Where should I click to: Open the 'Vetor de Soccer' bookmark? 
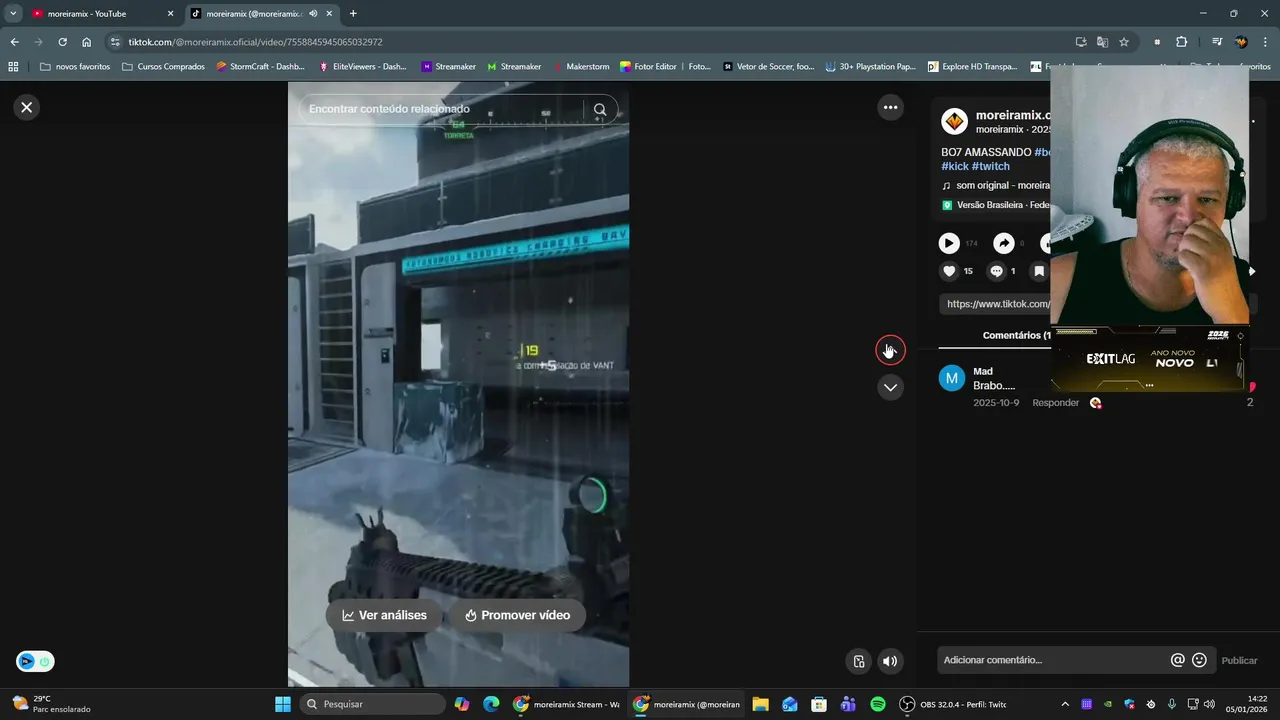769,67
